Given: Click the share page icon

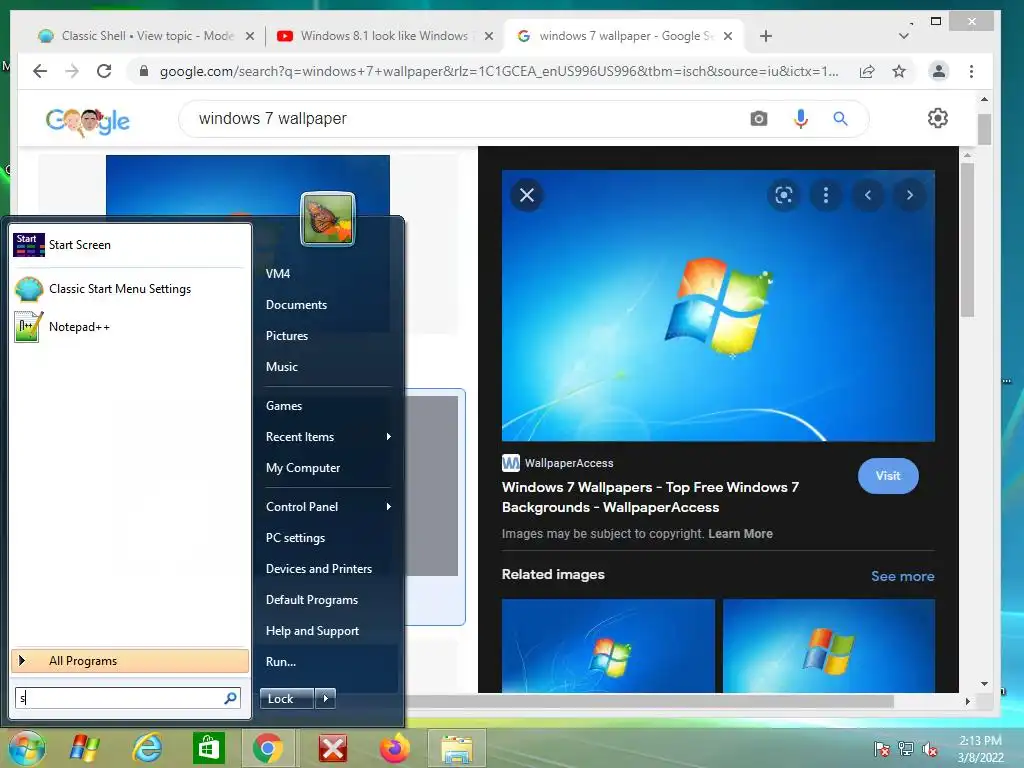Looking at the screenshot, I should point(867,71).
